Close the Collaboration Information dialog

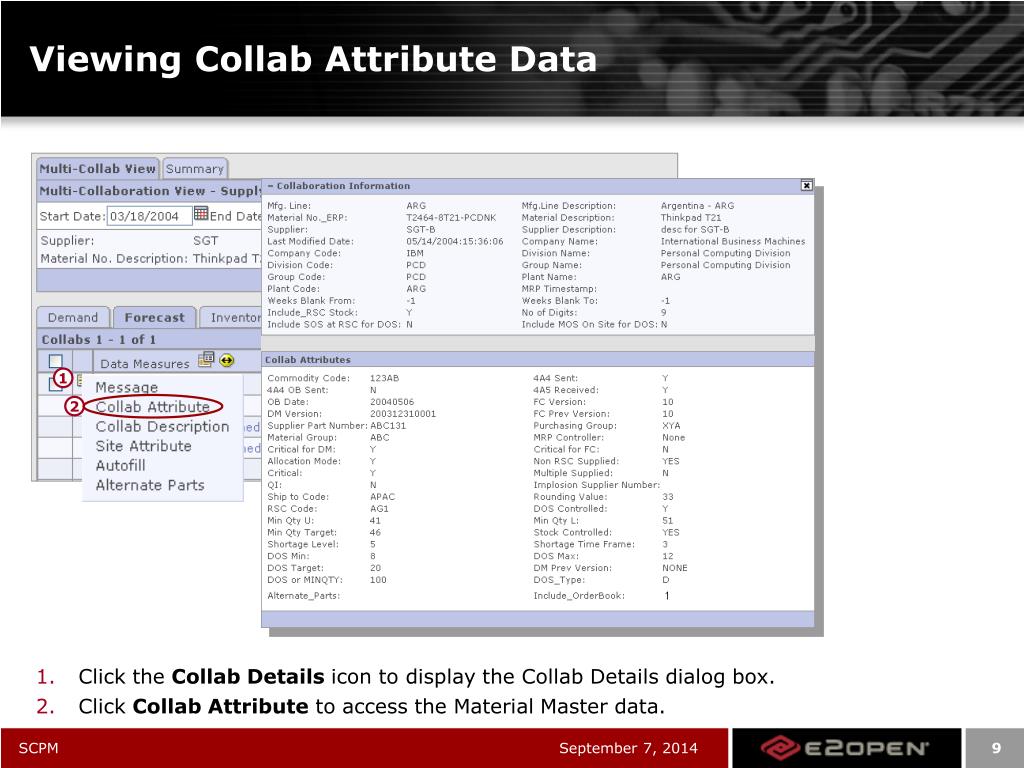click(x=807, y=185)
